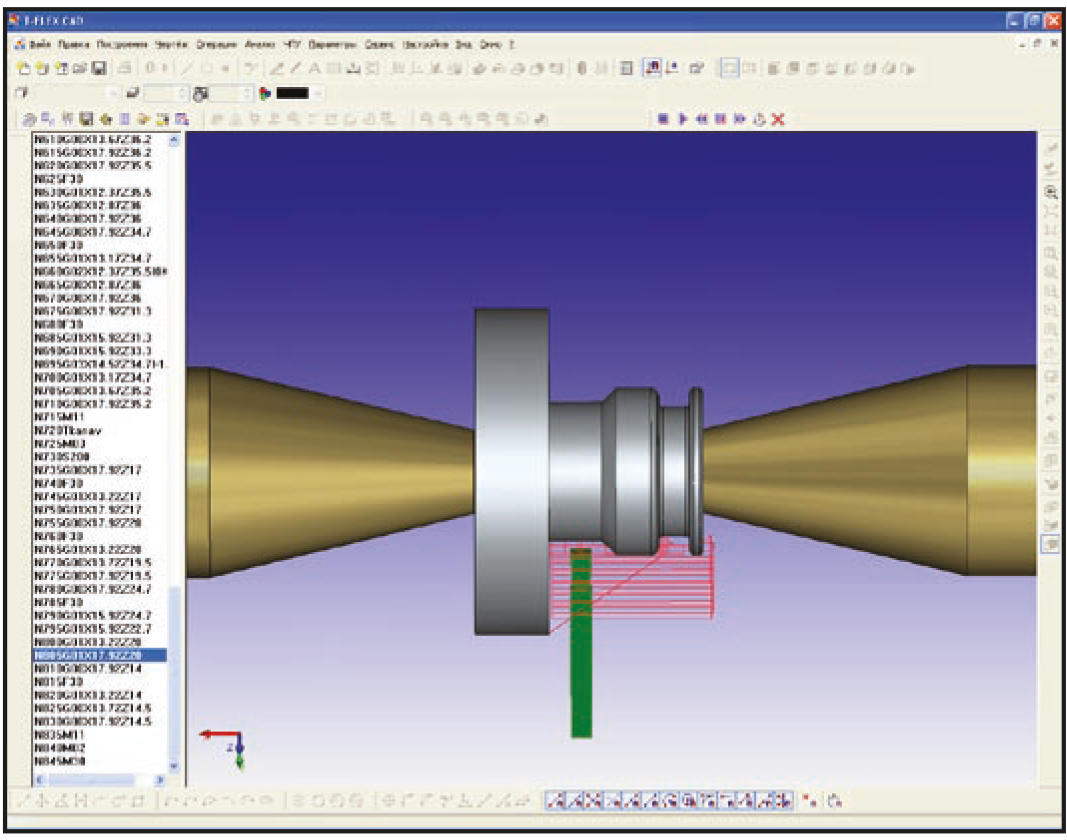The image size is (1067, 840).
Task: Click the bottom icon in the right vertical toolbar
Action: point(1052,543)
